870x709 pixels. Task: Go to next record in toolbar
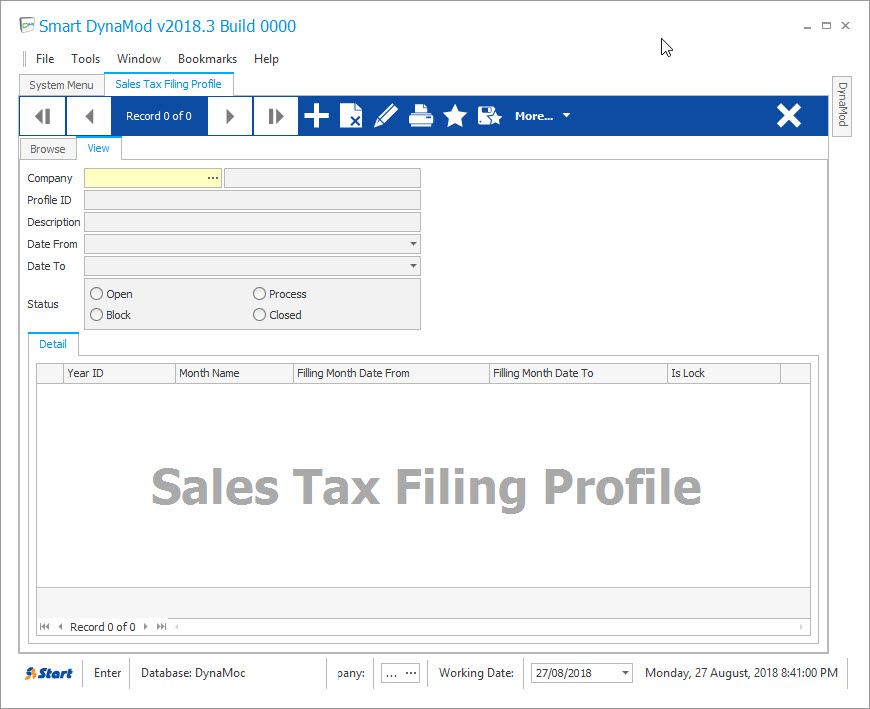point(230,116)
